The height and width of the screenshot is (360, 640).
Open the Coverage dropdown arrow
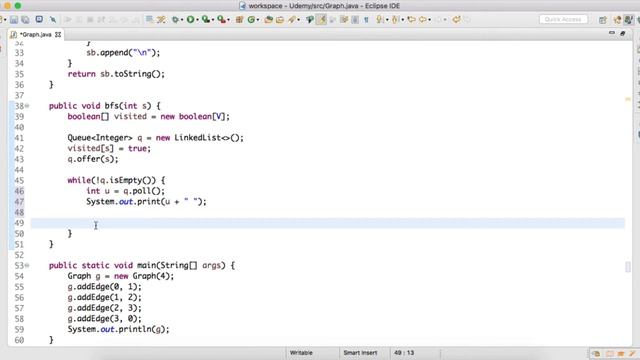point(213,20)
